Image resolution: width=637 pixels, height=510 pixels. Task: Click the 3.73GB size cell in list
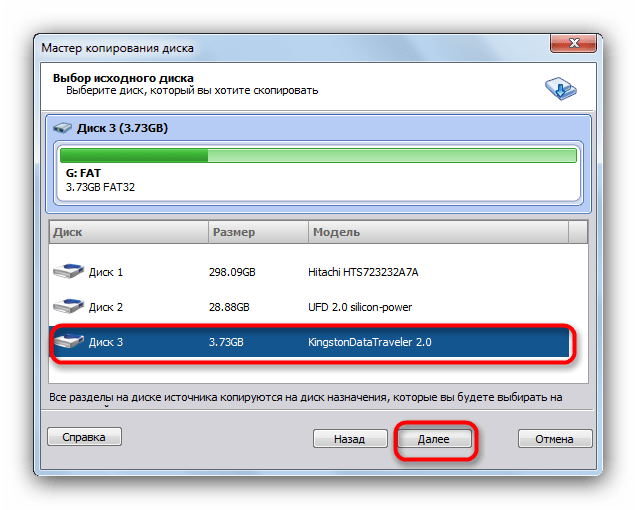[226, 342]
